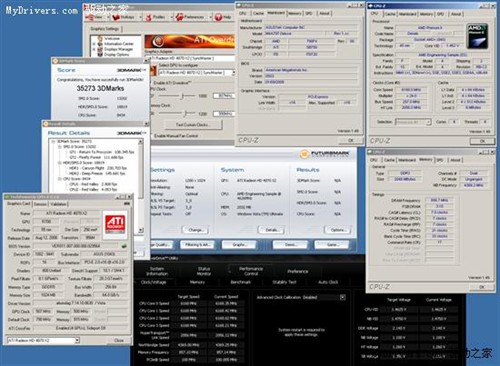Open the graphics card dropdown in GPU-Z
Viewport: 500px width, 366px height.
pos(43,340)
